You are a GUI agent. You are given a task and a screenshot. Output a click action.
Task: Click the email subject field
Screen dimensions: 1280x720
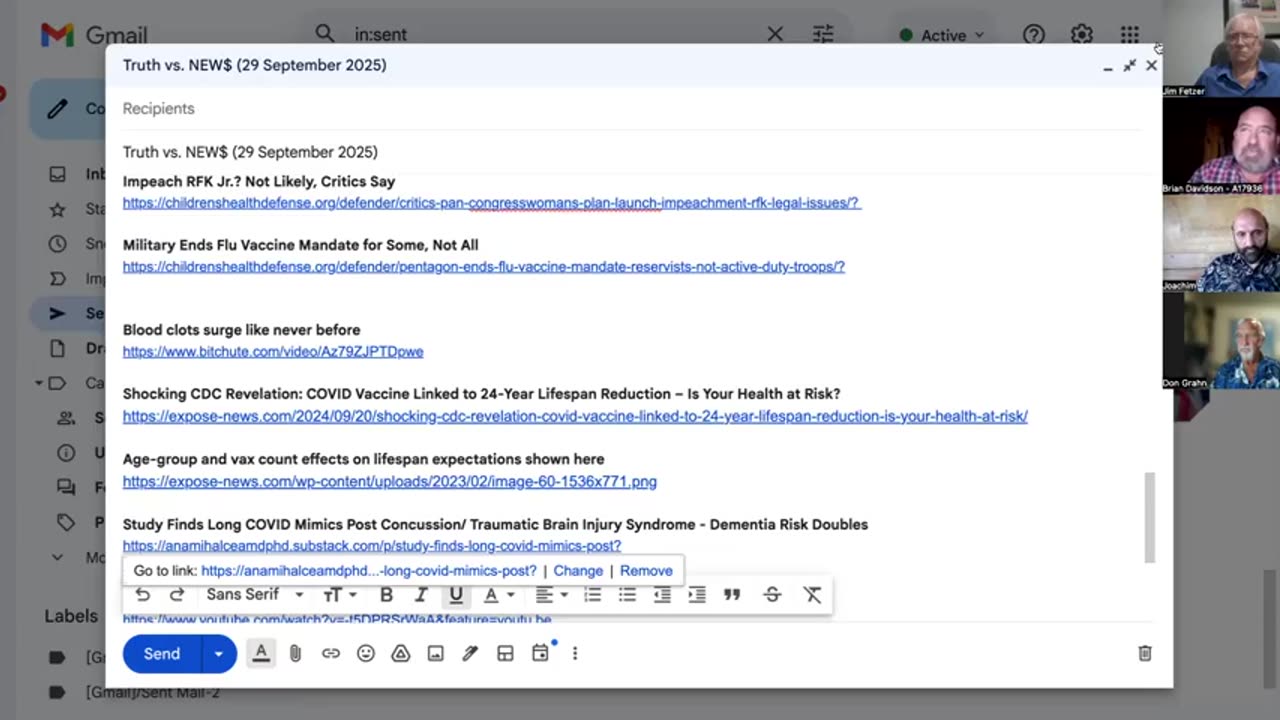pos(632,152)
